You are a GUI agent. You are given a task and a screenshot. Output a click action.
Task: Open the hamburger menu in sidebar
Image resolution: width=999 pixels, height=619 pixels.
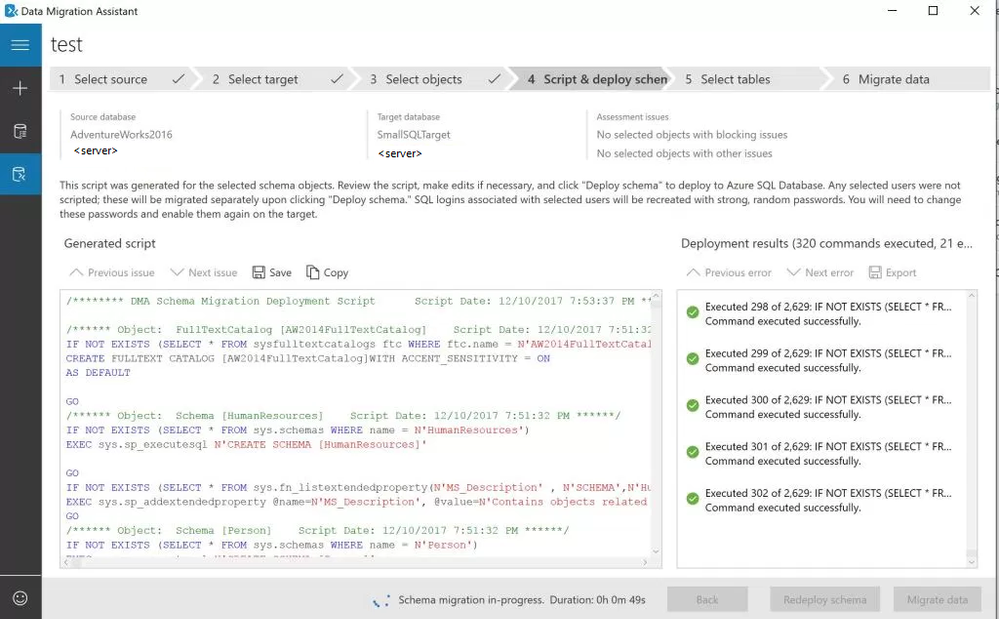click(x=20, y=45)
